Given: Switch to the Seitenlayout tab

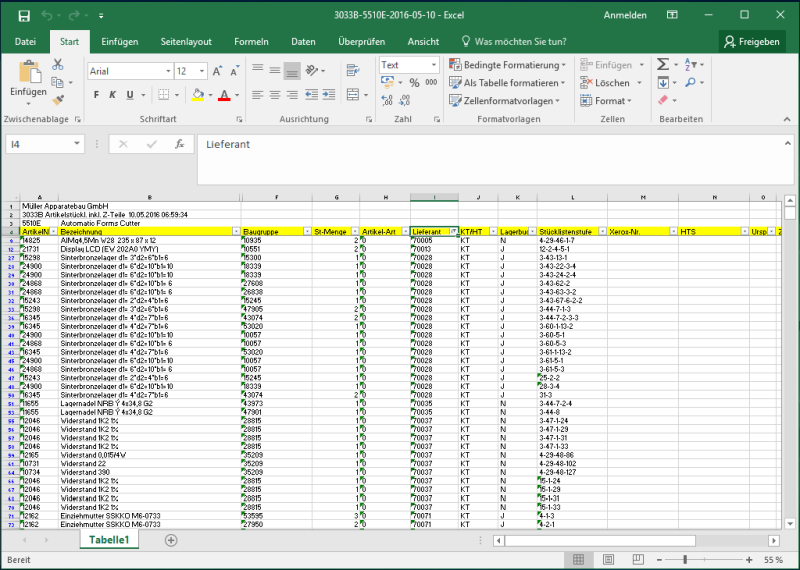Looking at the screenshot, I should tap(186, 41).
